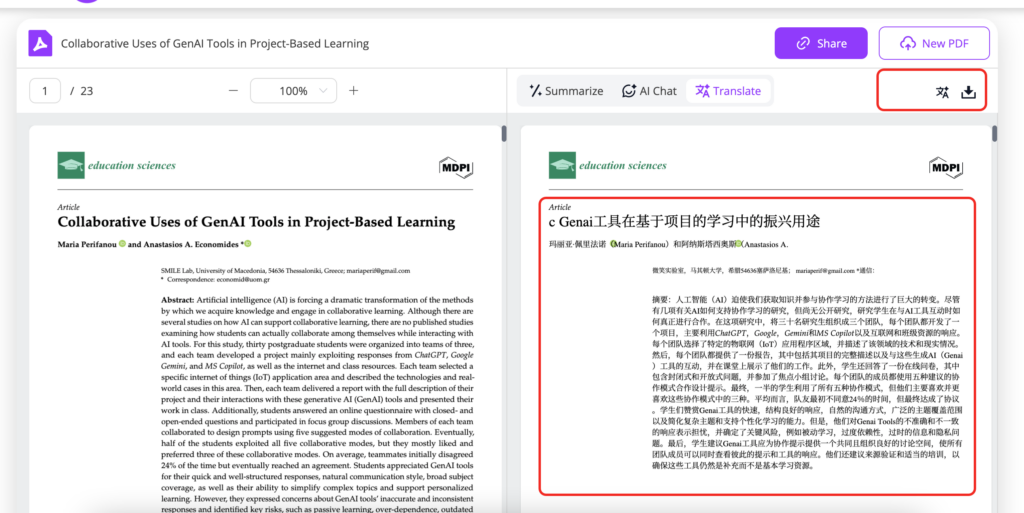Click the MDPI logo in translated PDF
This screenshot has width=1024, height=513.
point(946,168)
